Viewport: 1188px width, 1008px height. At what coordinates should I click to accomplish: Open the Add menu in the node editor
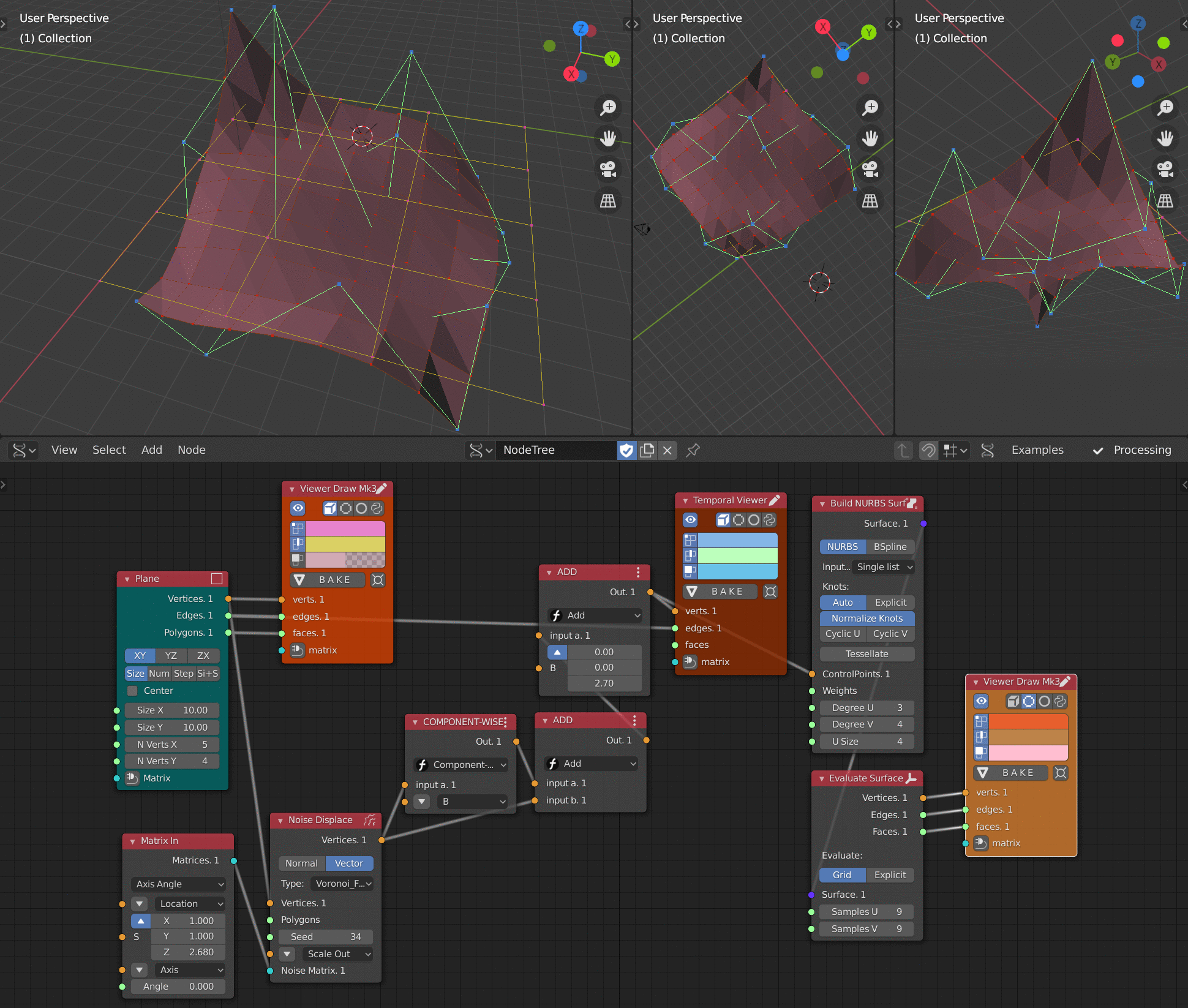151,449
